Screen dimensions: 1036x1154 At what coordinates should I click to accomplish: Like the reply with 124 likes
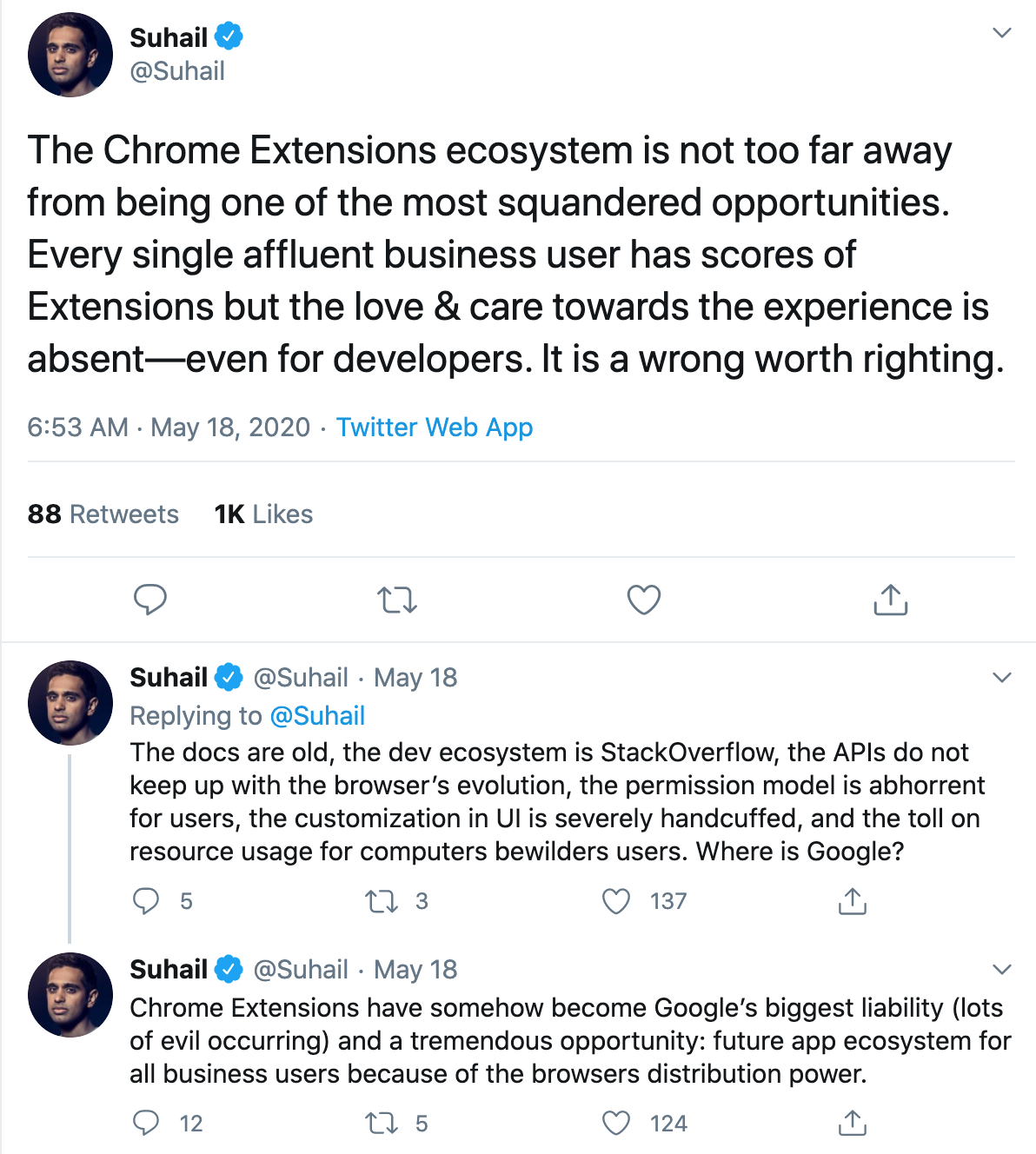tap(616, 1124)
